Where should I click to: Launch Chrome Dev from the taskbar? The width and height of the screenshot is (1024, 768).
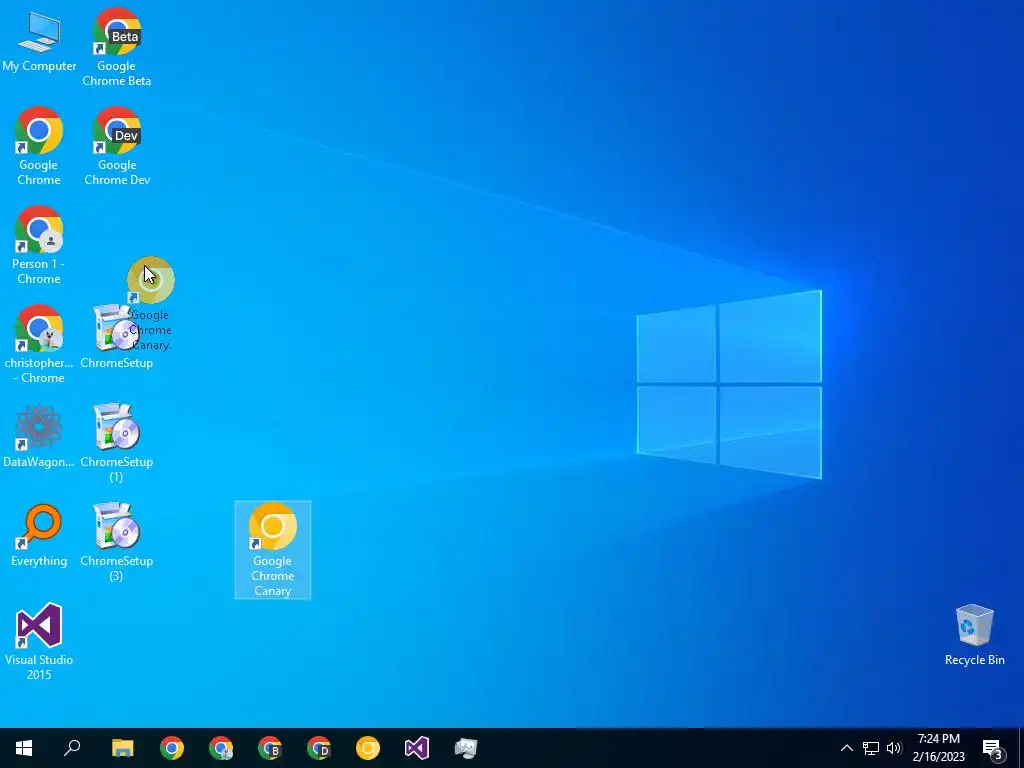pyautogui.click(x=319, y=748)
